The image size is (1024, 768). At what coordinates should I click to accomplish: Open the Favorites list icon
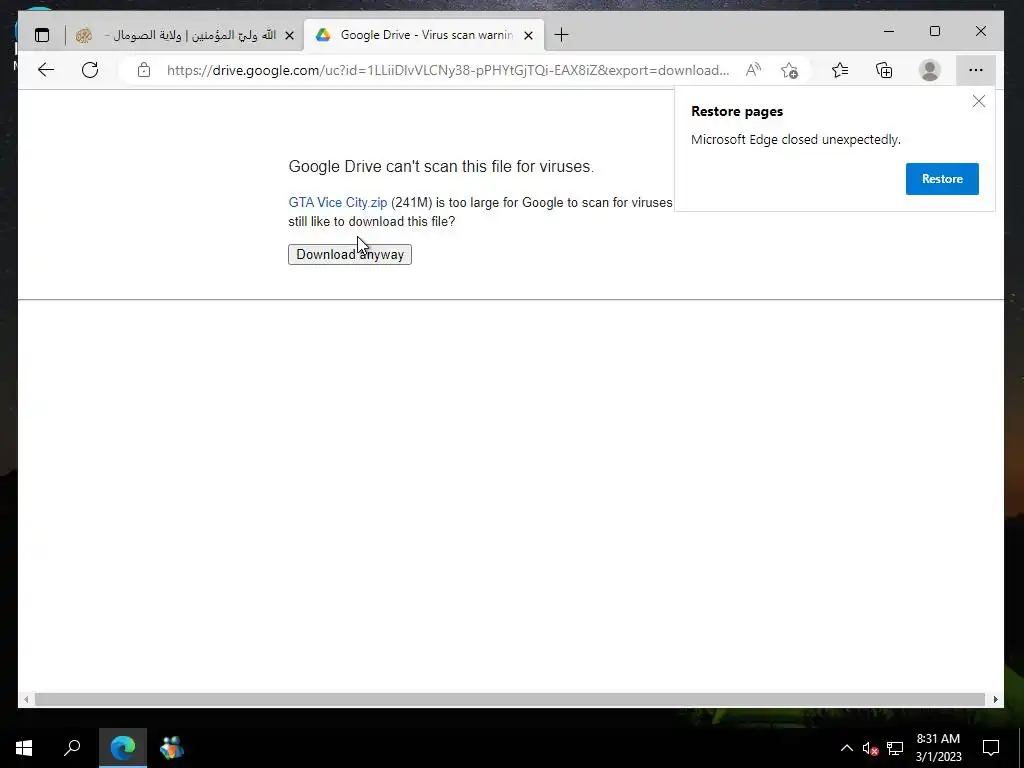coord(840,70)
